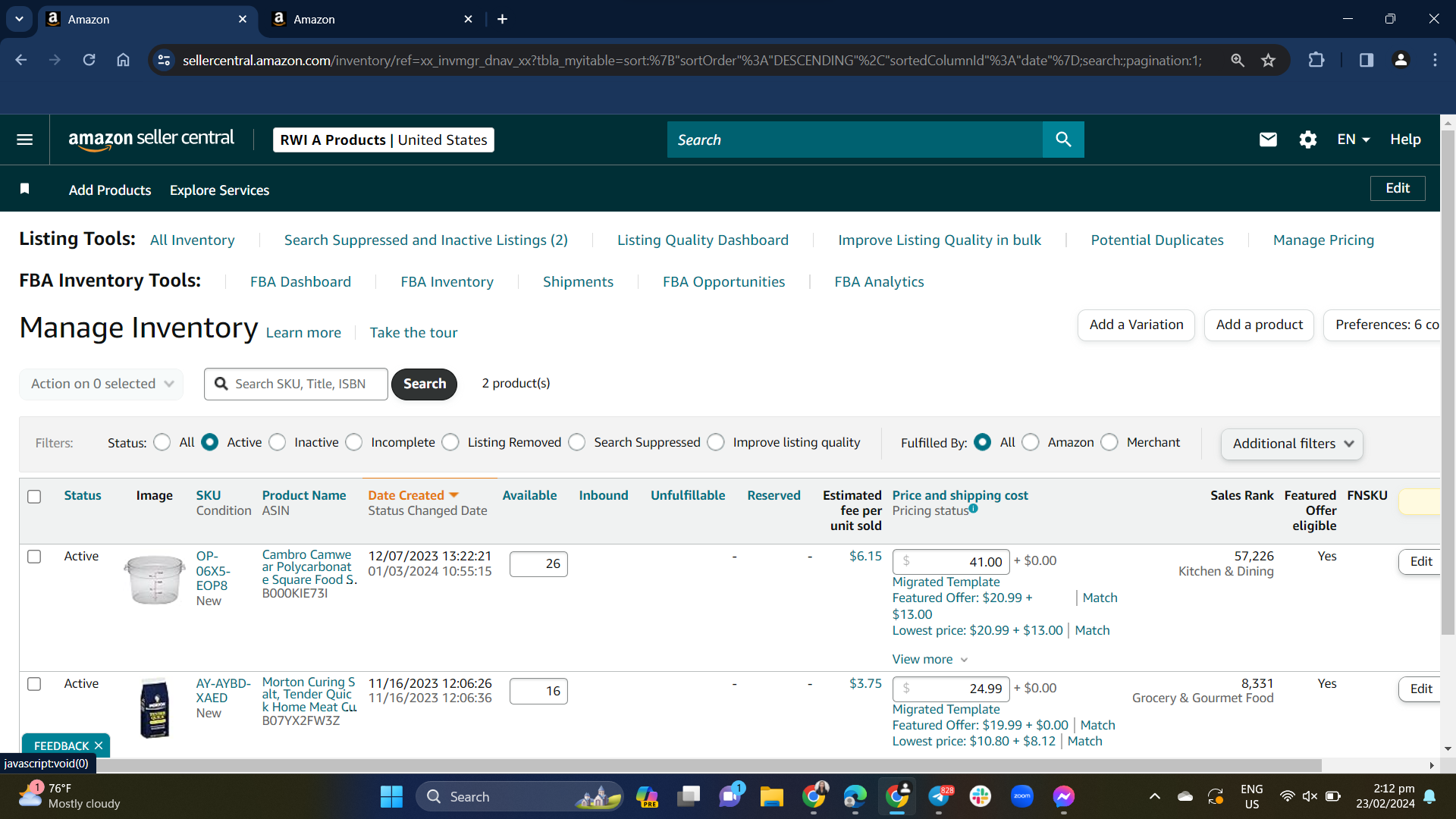Open the Action on 0 selected dropdown
The image size is (1456, 819).
[102, 384]
